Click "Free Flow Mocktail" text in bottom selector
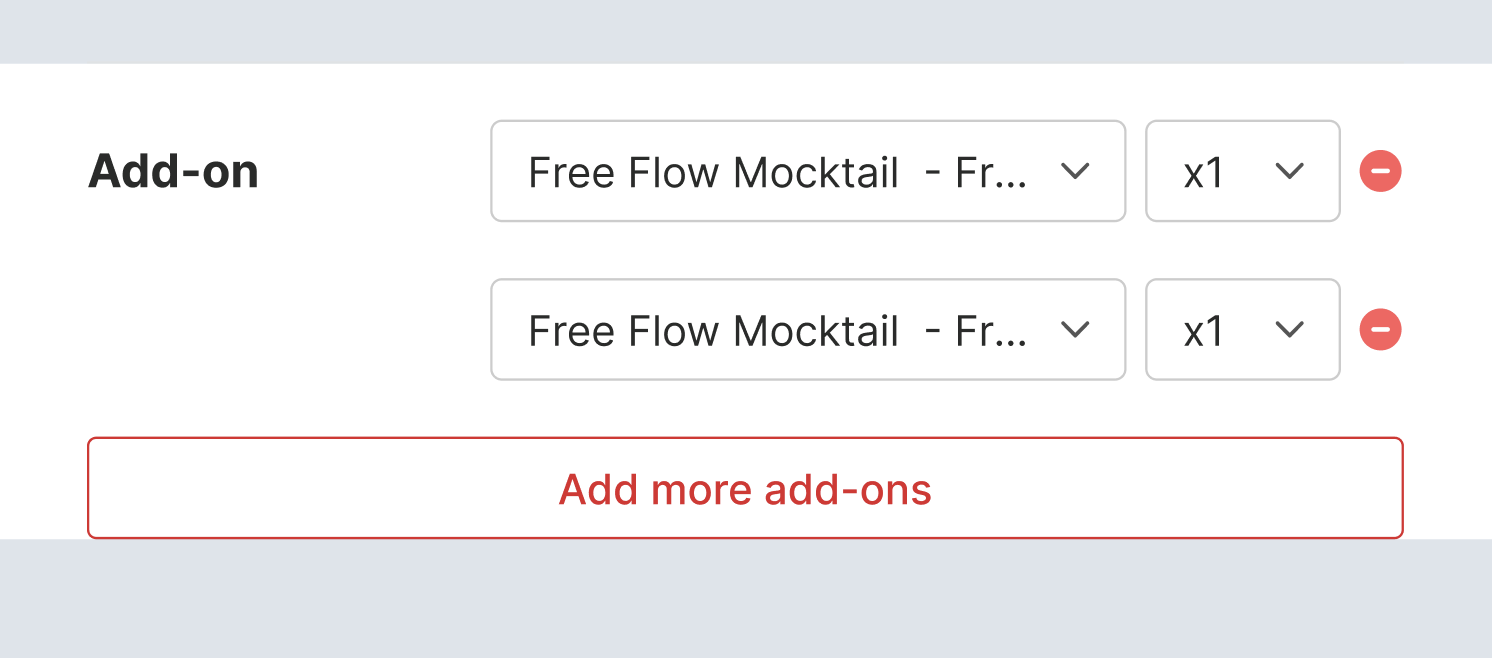 [713, 331]
